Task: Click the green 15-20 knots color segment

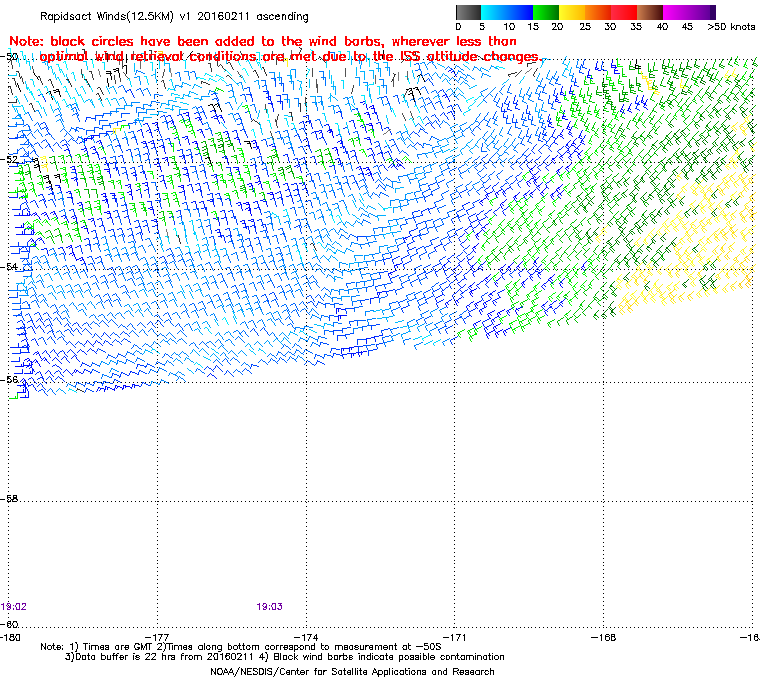Action: [x=546, y=12]
